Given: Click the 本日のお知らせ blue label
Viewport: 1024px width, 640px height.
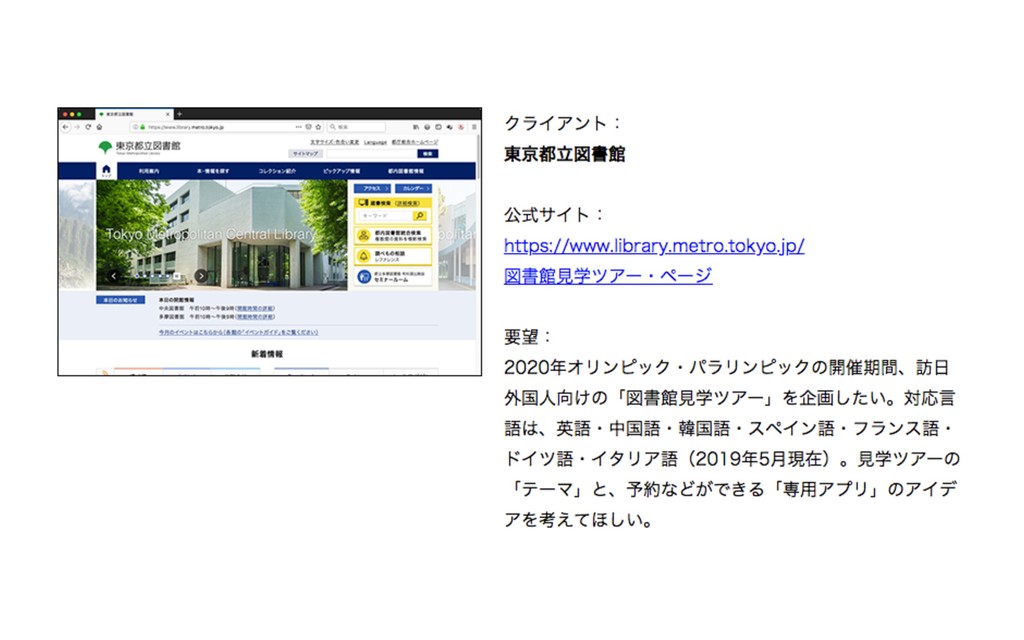Looking at the screenshot, I should [x=120, y=300].
